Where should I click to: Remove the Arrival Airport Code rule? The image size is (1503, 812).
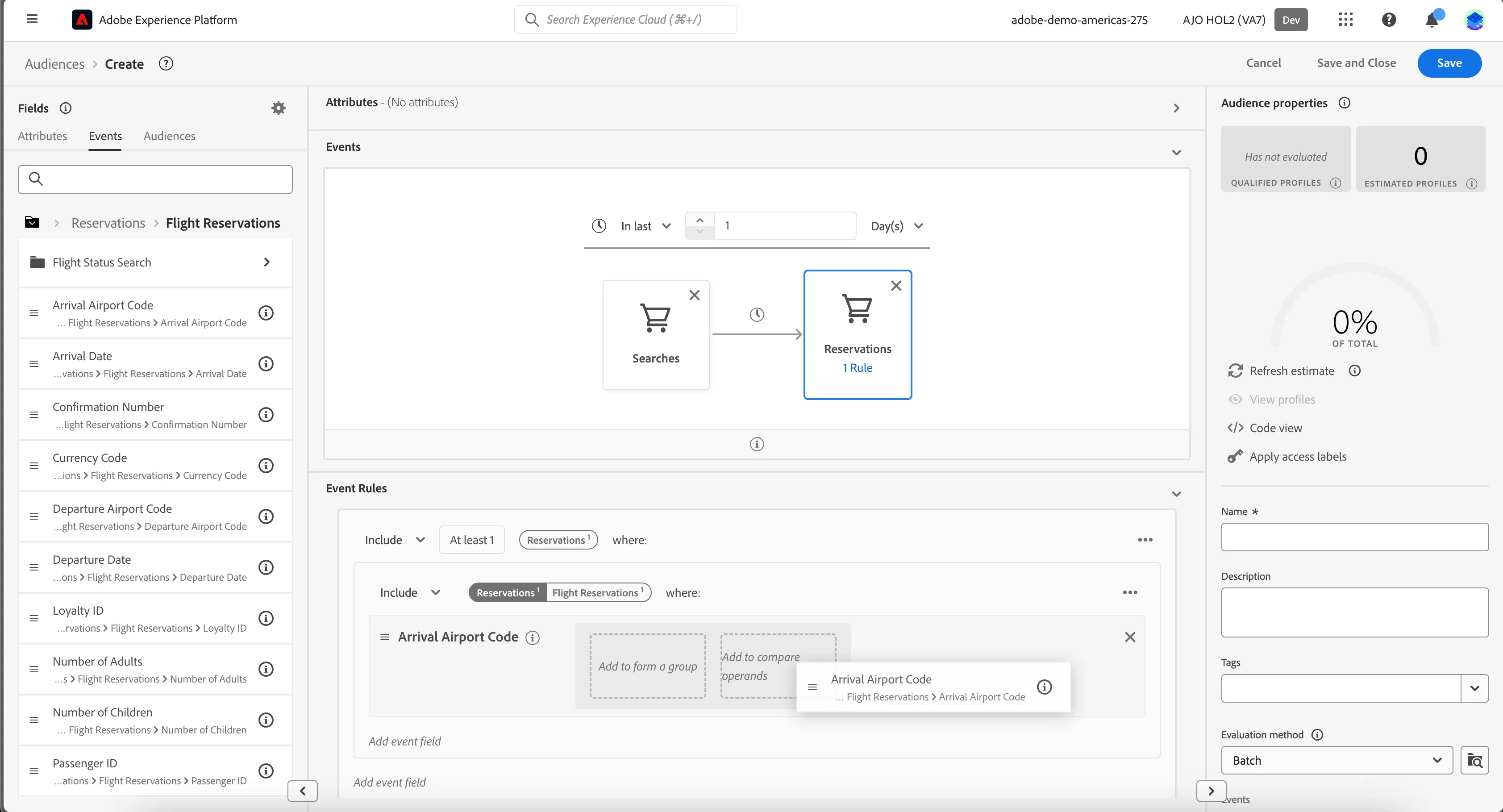coord(1130,637)
